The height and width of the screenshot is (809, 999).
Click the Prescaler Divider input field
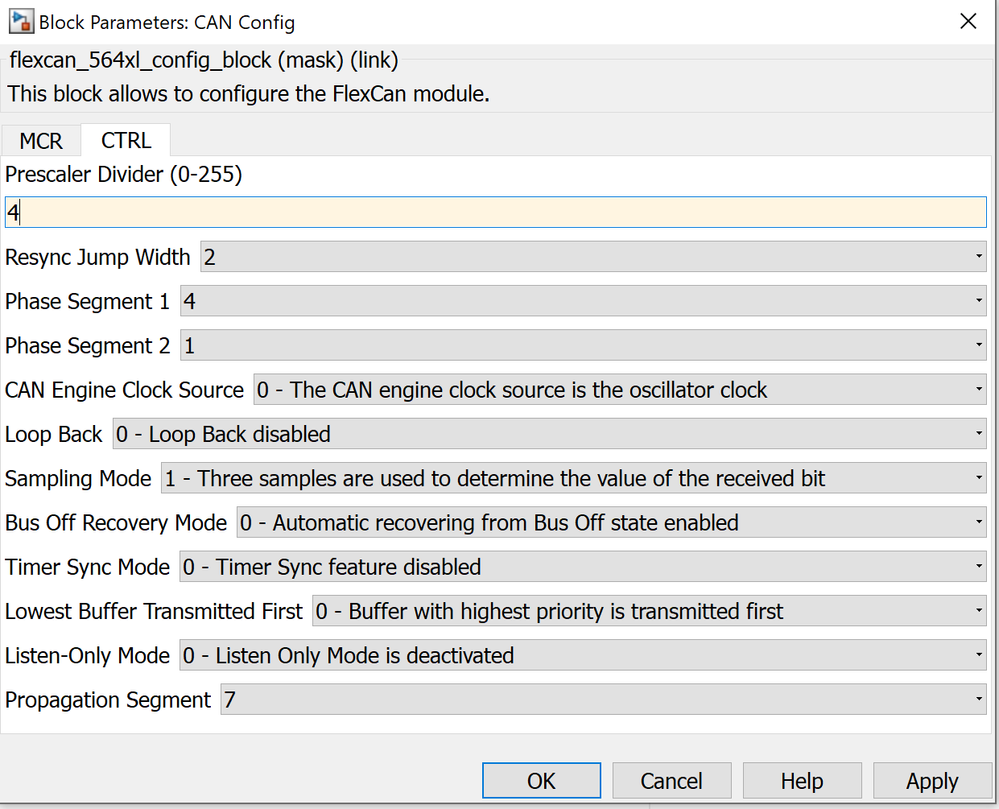495,213
